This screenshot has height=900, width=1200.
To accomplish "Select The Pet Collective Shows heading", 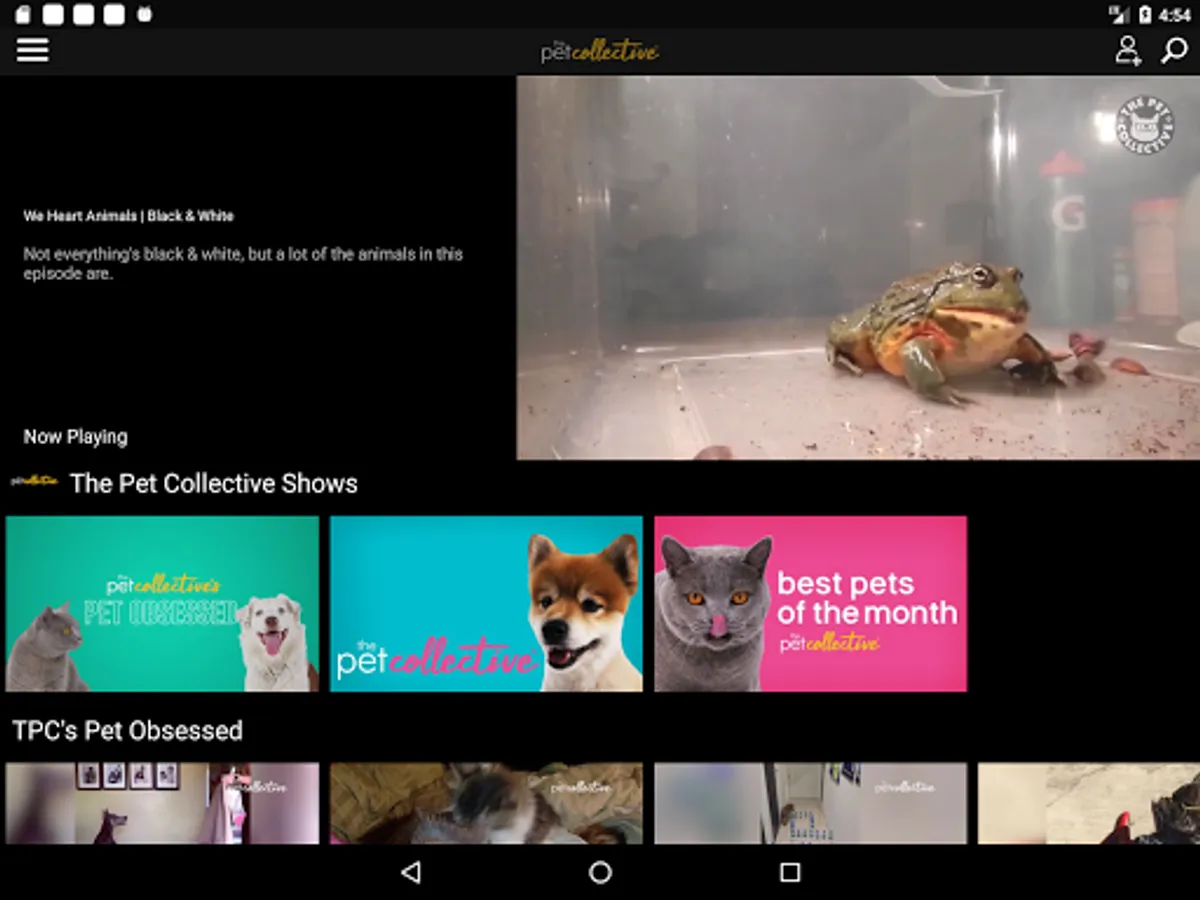I will tap(214, 484).
